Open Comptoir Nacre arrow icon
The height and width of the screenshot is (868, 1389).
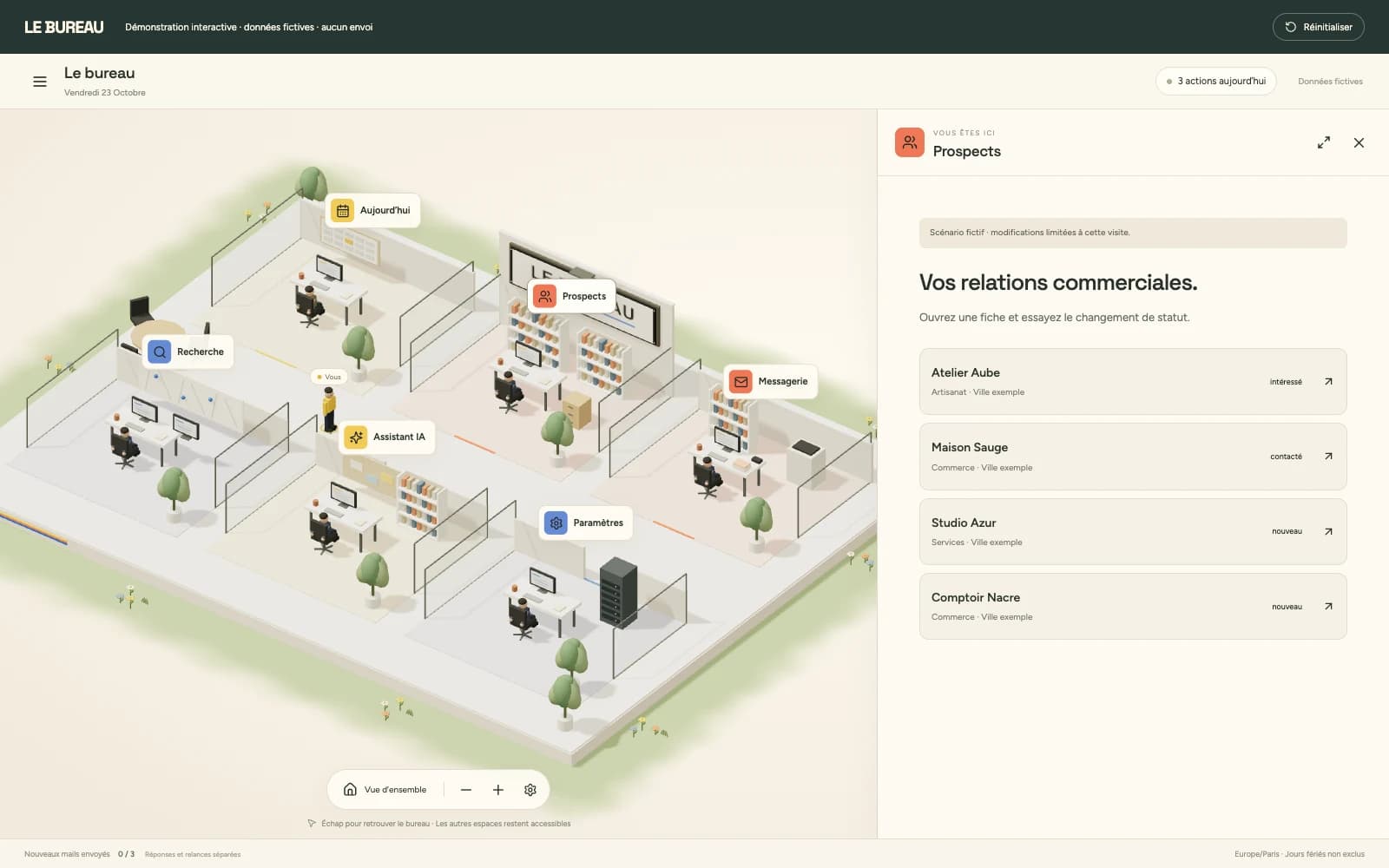[x=1328, y=607]
